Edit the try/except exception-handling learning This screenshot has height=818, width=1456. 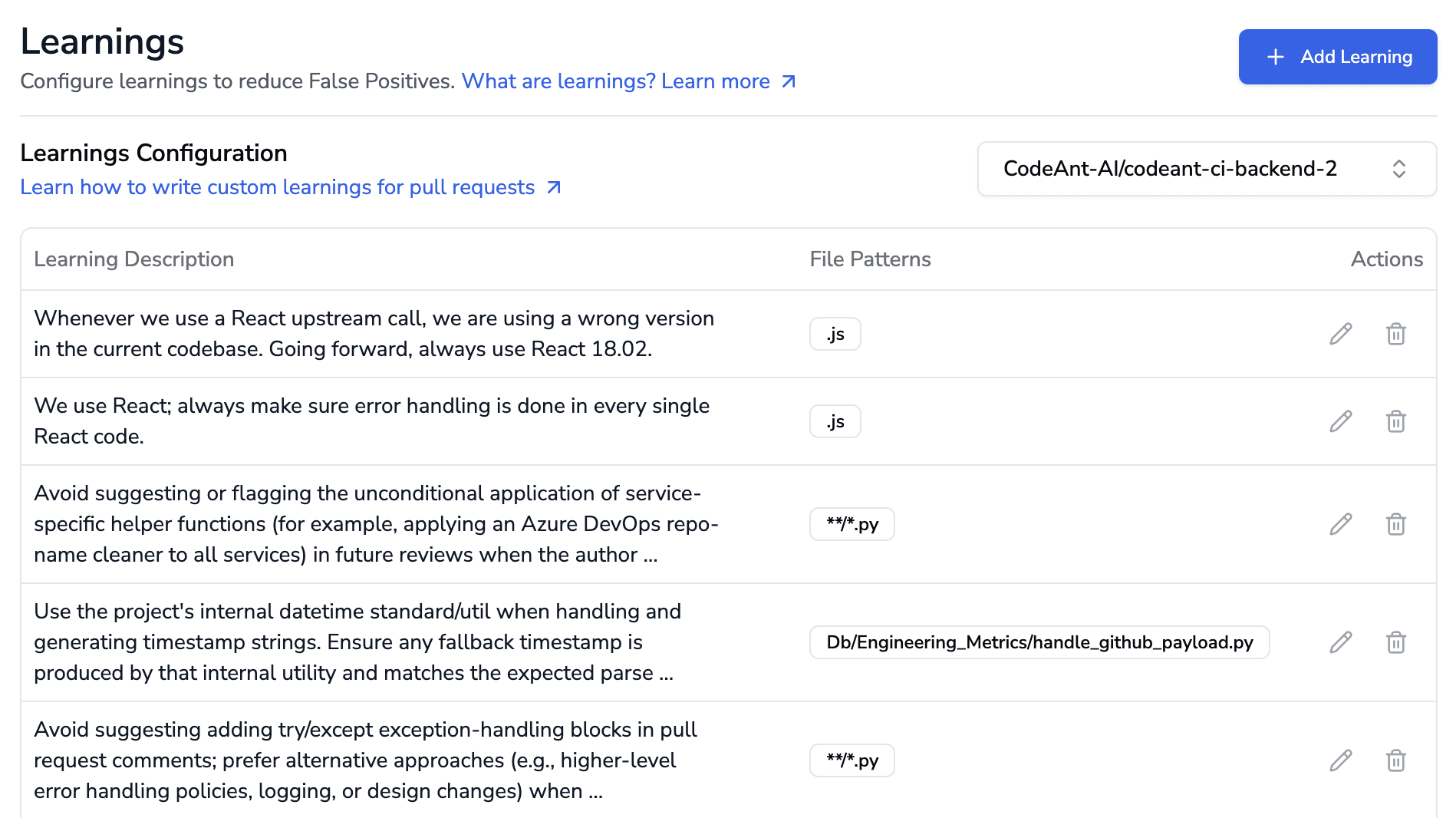(1340, 760)
